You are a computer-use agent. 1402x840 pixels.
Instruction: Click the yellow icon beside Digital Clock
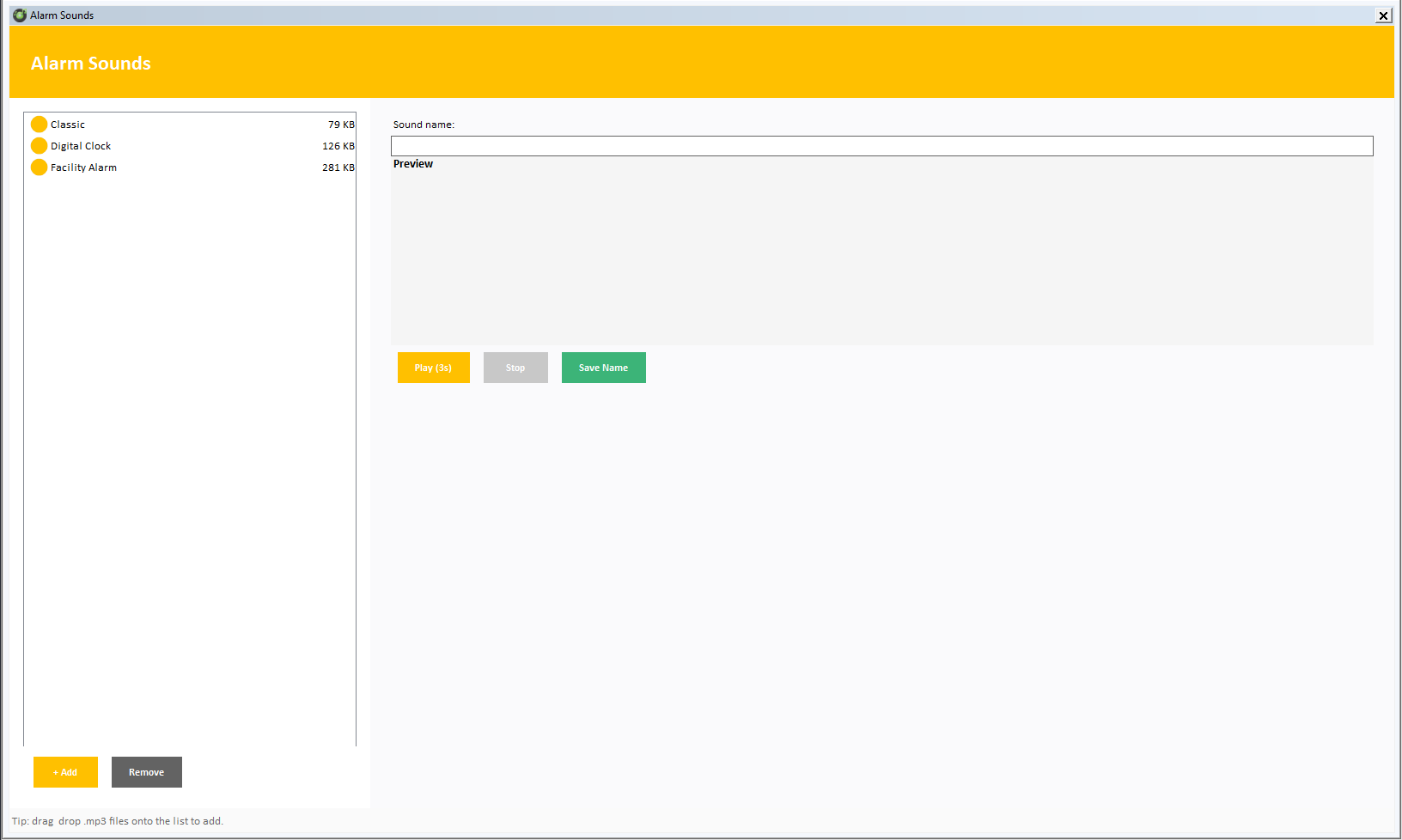pyautogui.click(x=39, y=146)
